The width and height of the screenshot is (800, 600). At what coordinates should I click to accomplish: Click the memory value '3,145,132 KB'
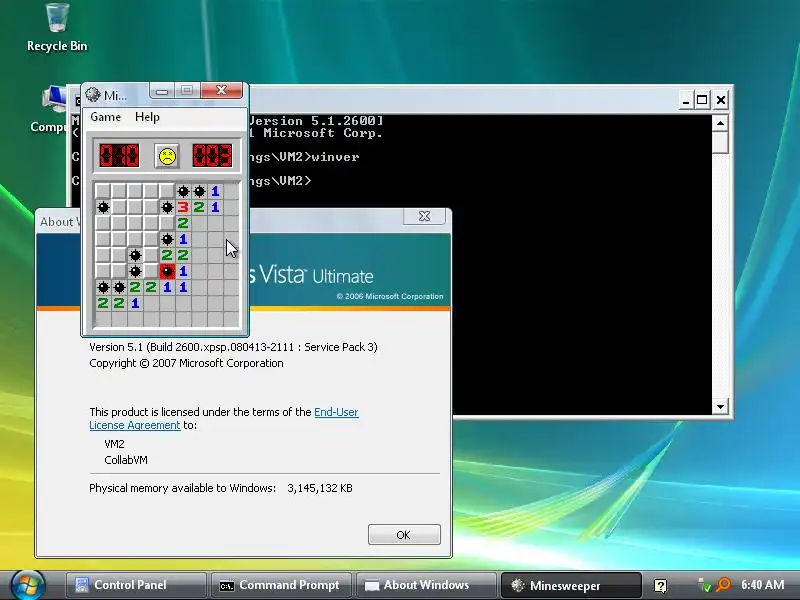320,488
